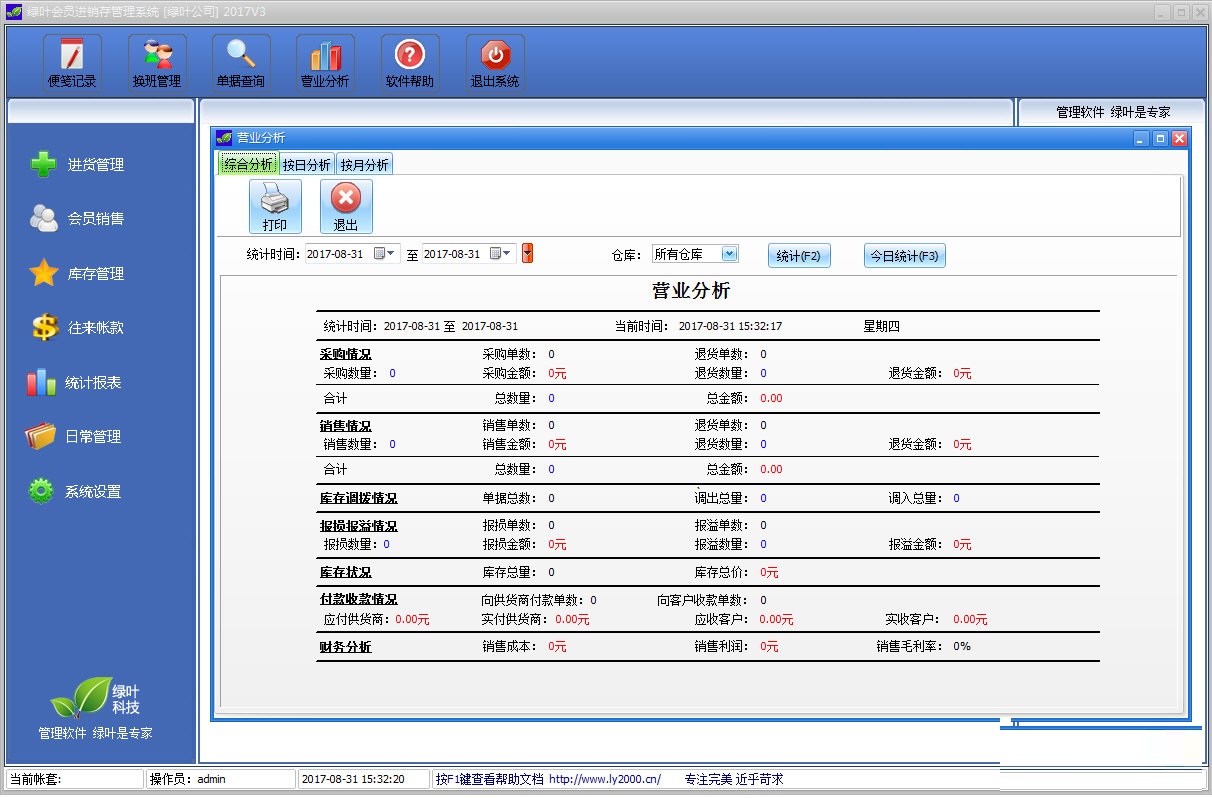Click the 营业分析 report title
Image resolution: width=1212 pixels, height=798 pixels.
691,292
